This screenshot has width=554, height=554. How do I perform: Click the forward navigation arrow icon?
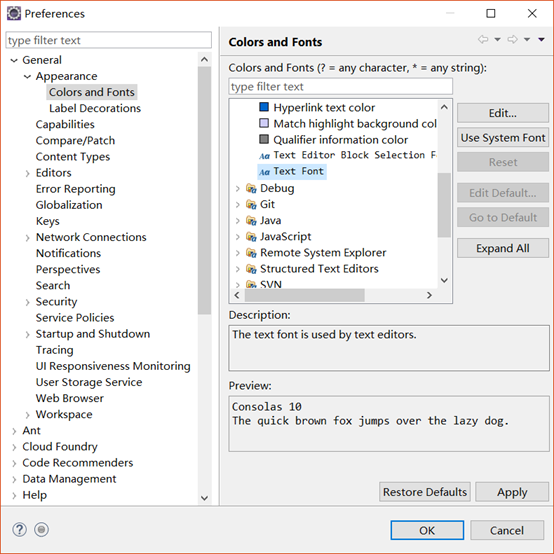coord(512,39)
